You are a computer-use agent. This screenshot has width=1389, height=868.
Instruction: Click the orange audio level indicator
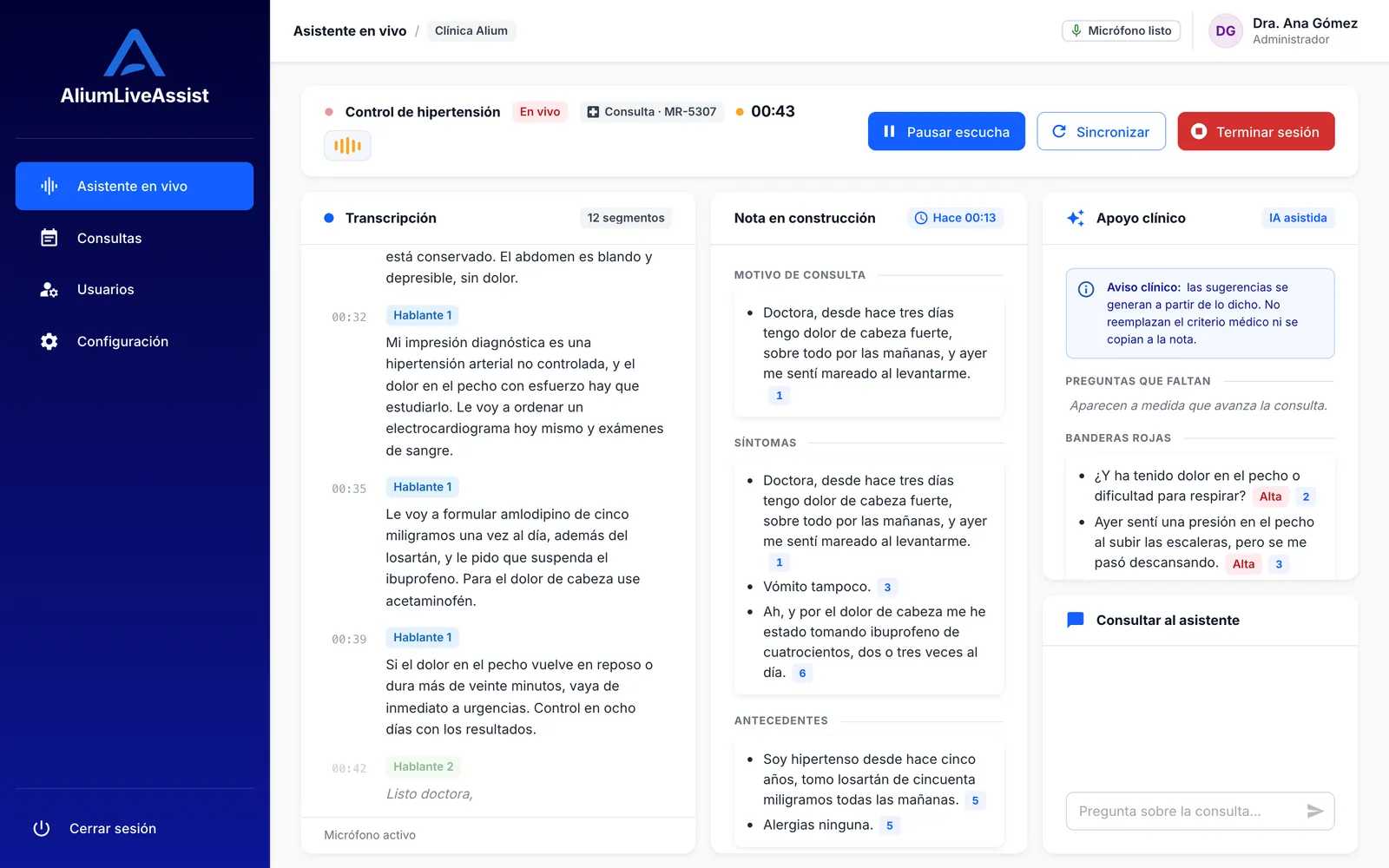347,146
